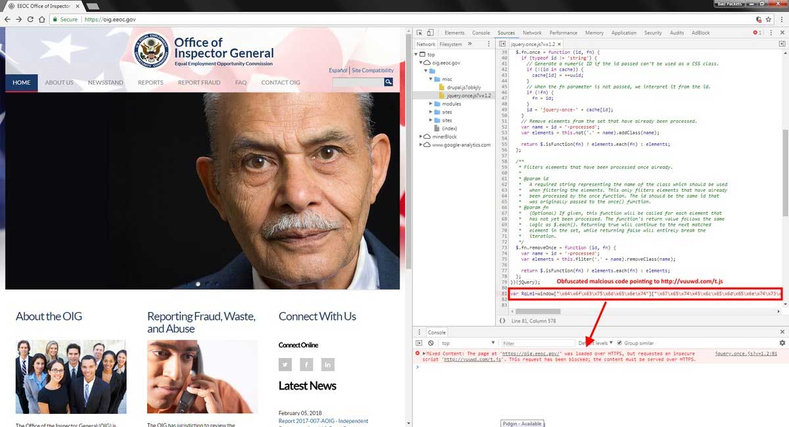Select the drupal.js file in tree

point(464,87)
